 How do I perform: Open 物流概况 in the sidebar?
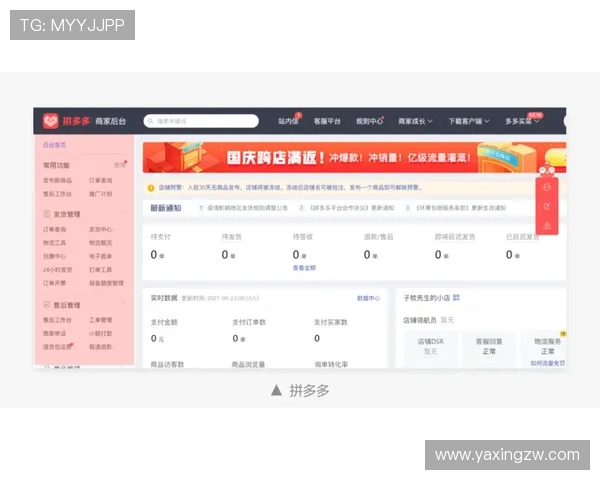[x=101, y=243]
